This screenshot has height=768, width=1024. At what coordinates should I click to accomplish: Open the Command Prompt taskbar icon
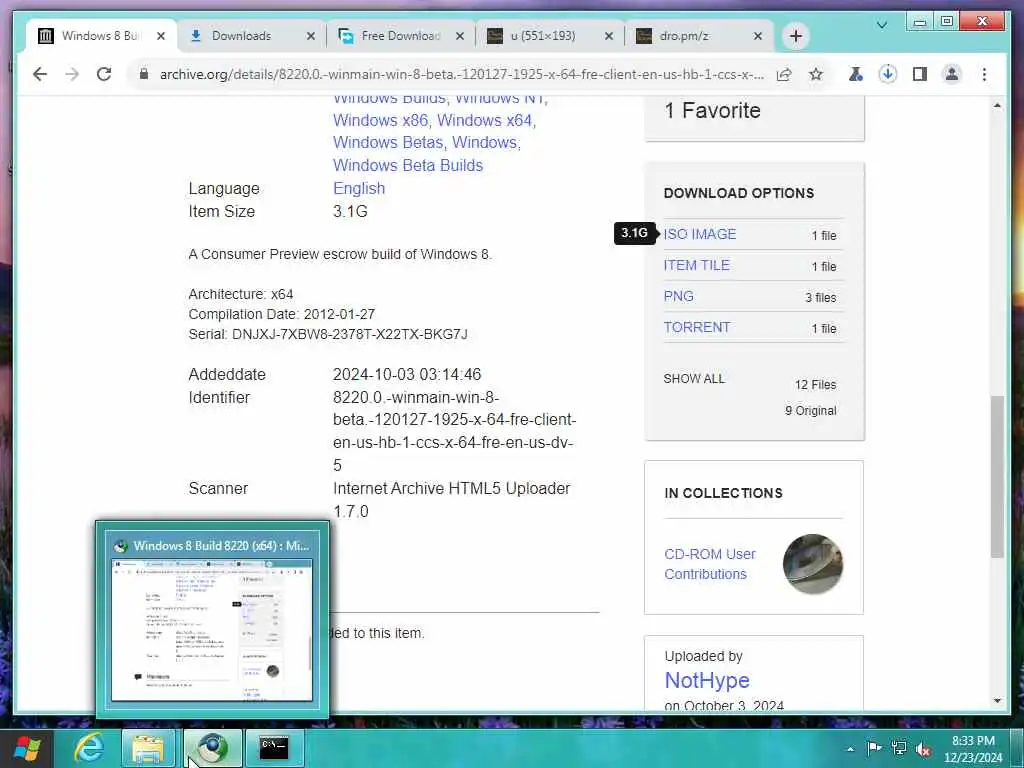click(274, 748)
